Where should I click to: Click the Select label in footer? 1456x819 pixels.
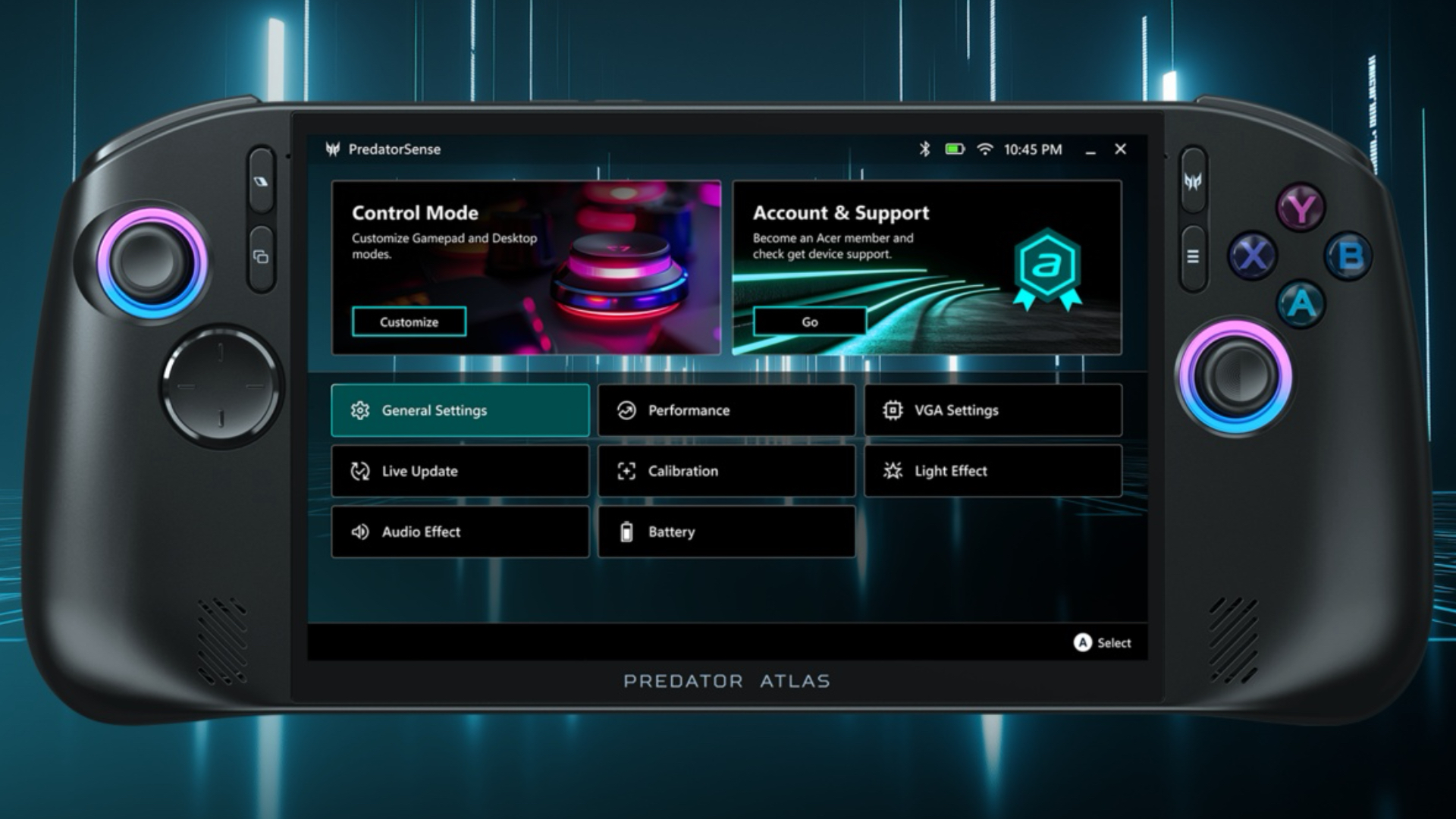[1114, 643]
